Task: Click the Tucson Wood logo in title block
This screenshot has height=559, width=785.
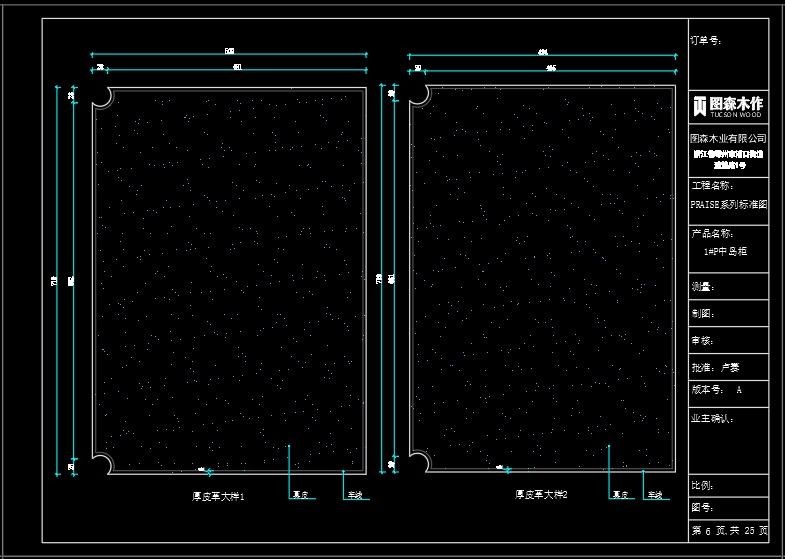Action: 728,106
